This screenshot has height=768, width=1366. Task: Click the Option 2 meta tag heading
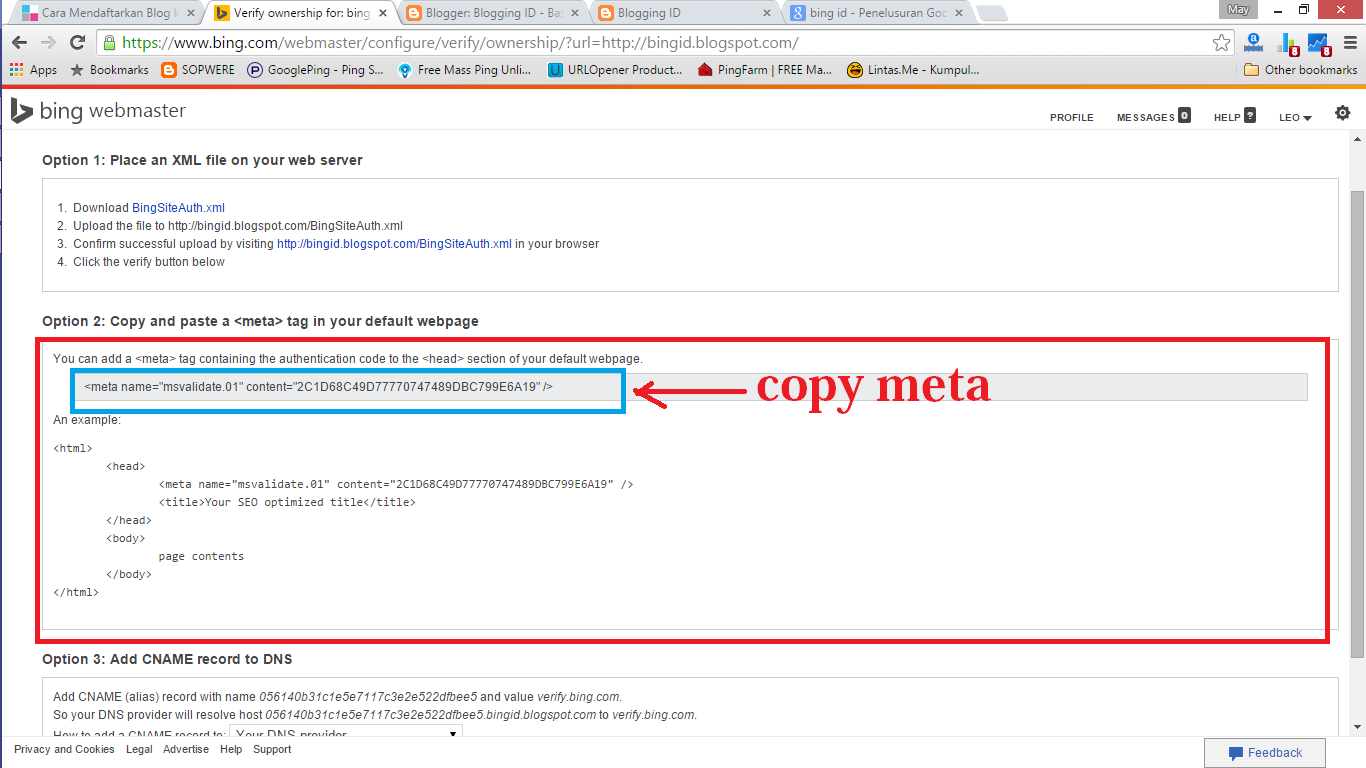tap(260, 321)
